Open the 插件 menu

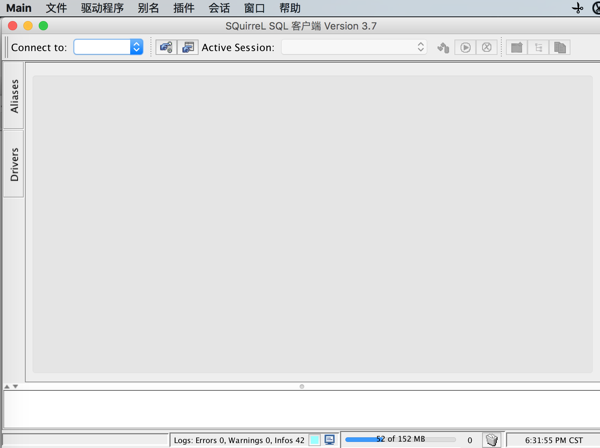click(184, 8)
